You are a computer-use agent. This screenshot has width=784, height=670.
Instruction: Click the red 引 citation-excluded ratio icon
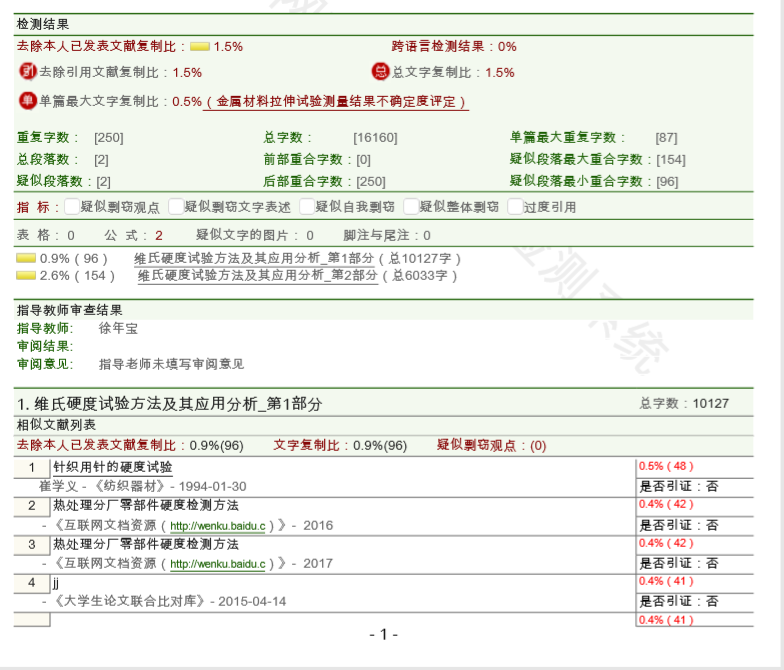(28, 72)
